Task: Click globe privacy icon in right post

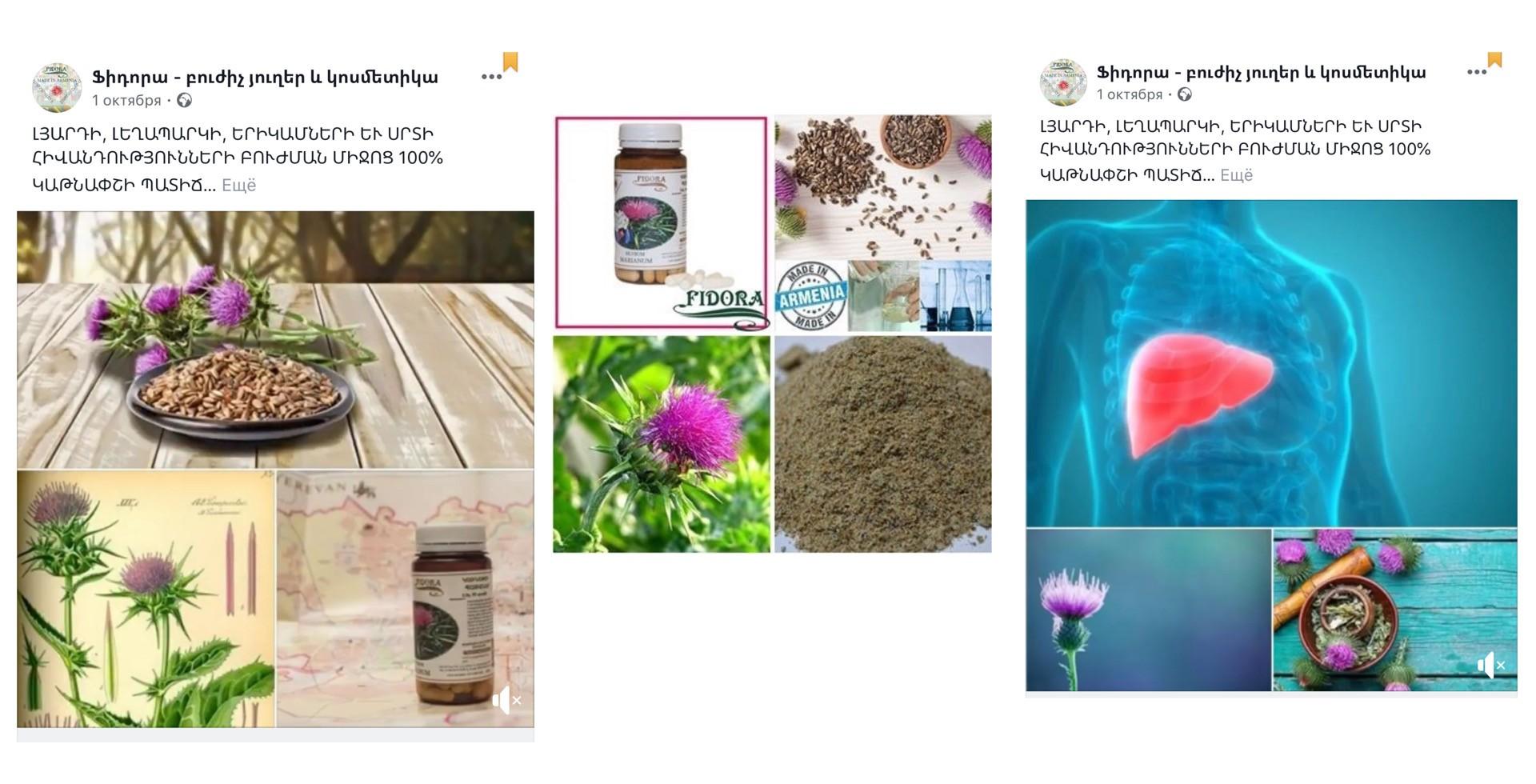Action: pyautogui.click(x=1185, y=94)
